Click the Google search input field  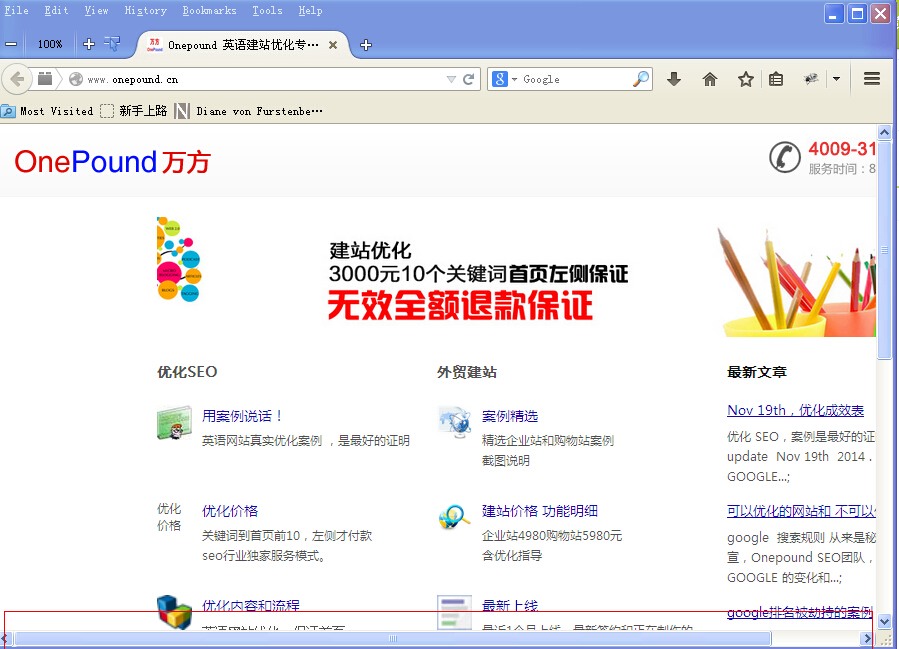click(576, 79)
